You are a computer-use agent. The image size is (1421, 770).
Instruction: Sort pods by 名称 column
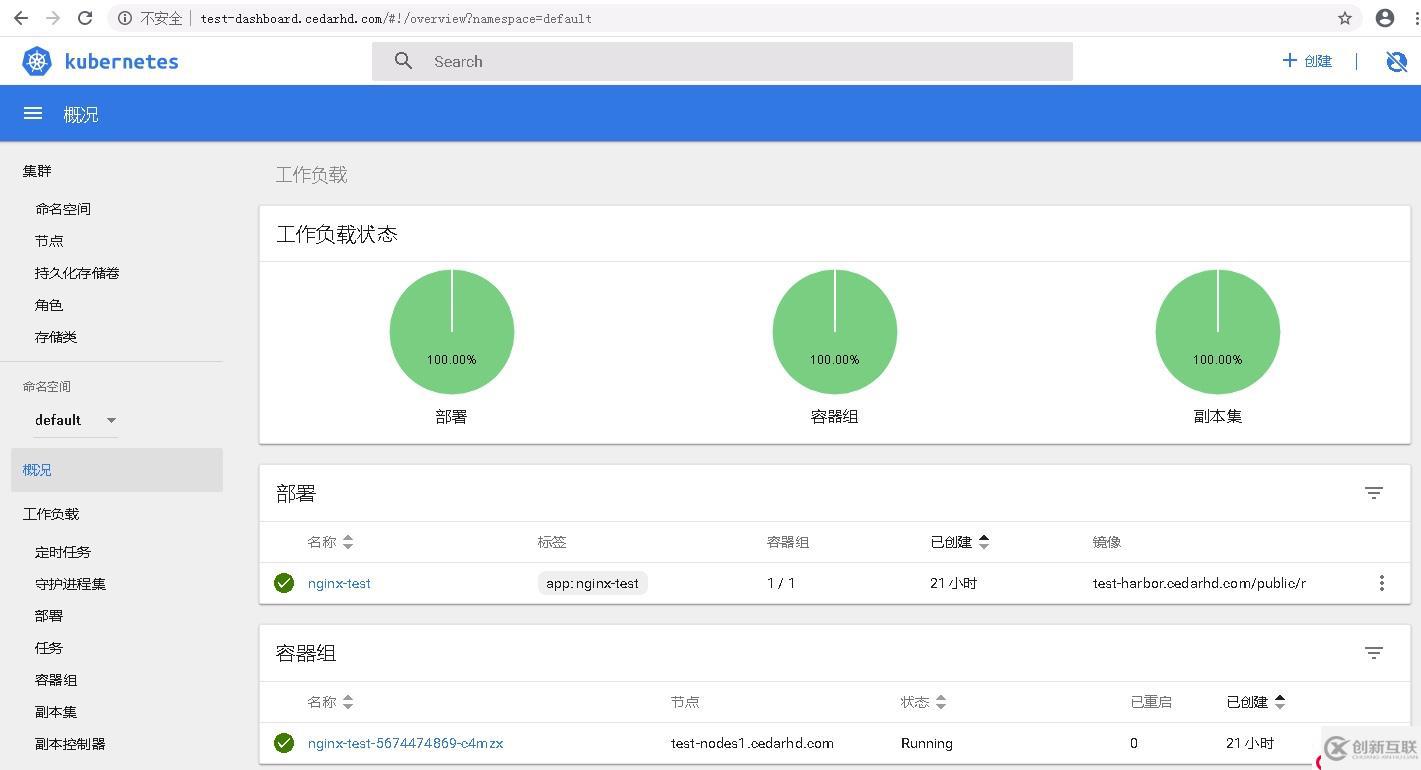pyautogui.click(x=330, y=702)
